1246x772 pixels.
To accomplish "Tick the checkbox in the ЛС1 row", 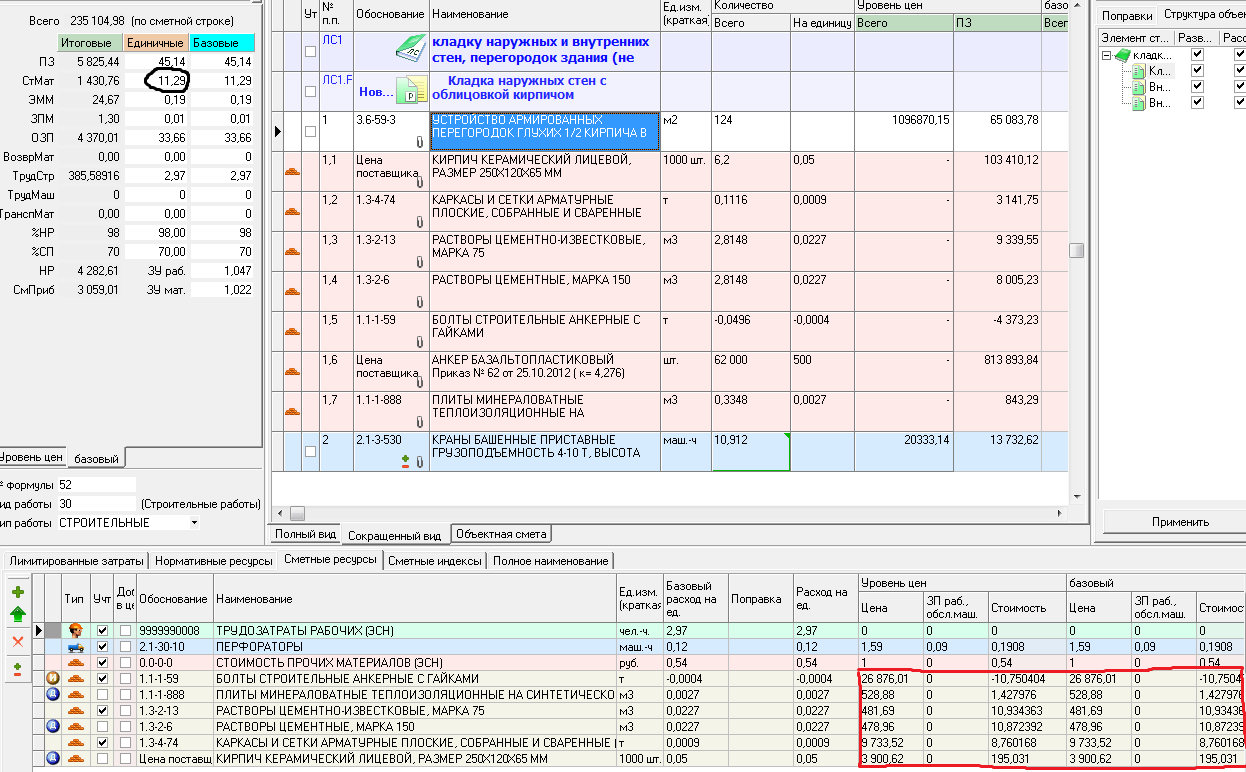I will coord(310,51).
